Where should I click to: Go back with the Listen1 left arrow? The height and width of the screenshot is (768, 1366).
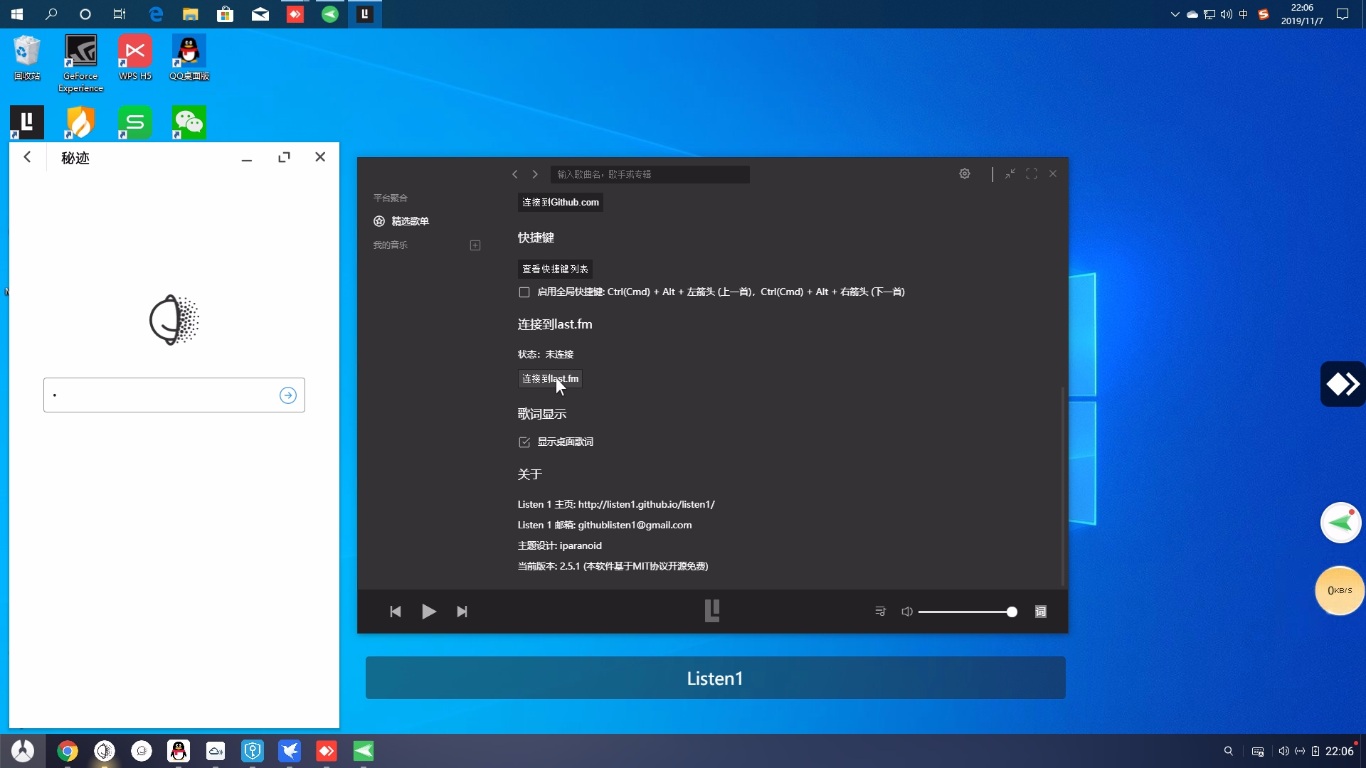tap(515, 174)
